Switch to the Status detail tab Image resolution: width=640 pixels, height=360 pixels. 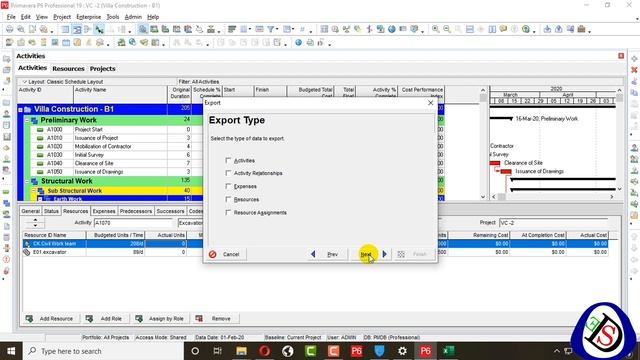(x=51, y=211)
